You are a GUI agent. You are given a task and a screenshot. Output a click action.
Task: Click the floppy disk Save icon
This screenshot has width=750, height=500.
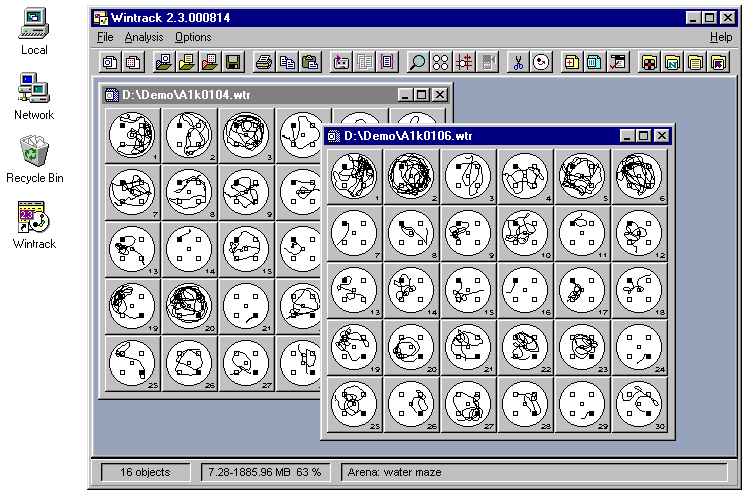pos(233,62)
